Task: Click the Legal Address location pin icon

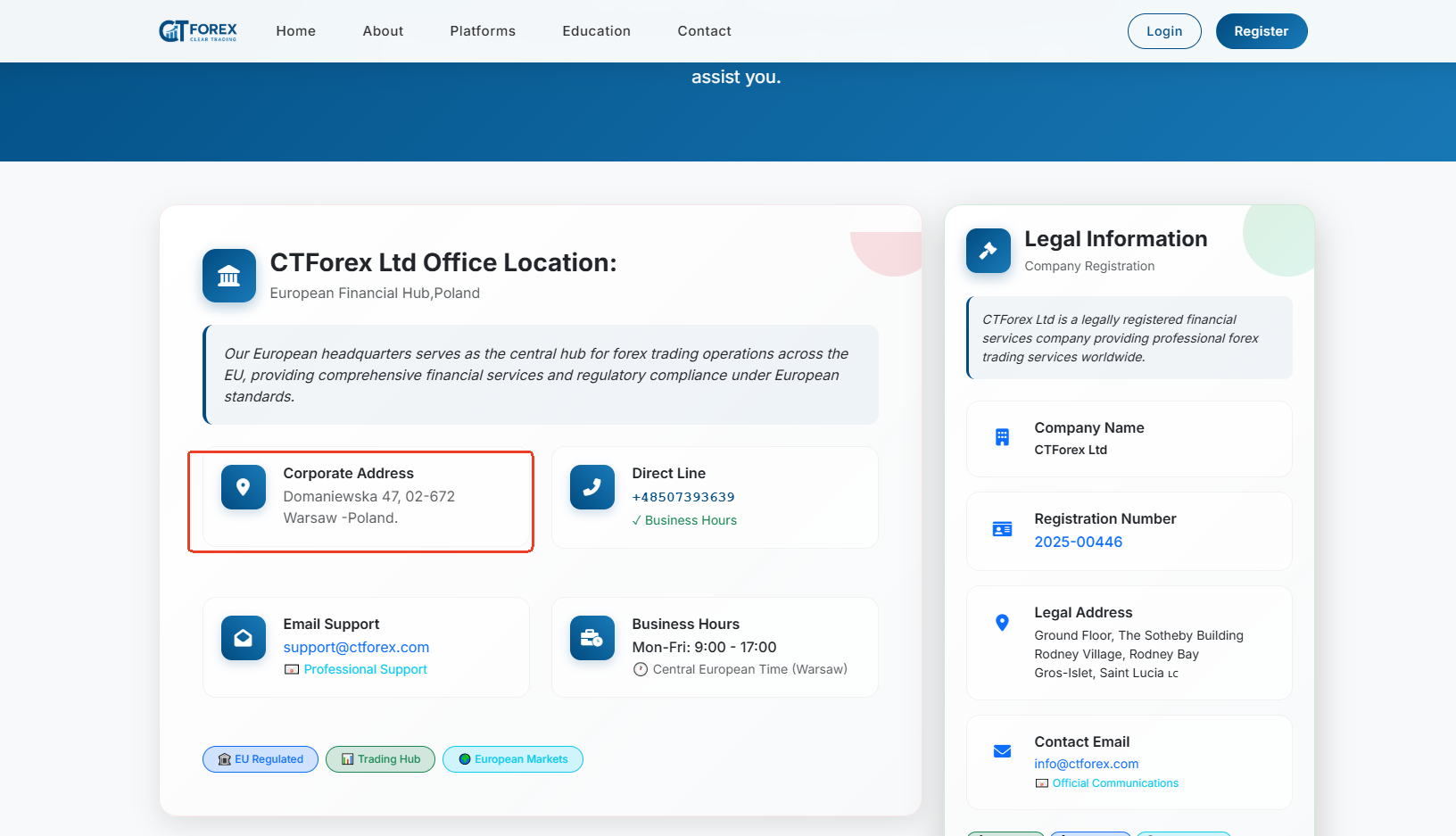Action: pos(1002,623)
